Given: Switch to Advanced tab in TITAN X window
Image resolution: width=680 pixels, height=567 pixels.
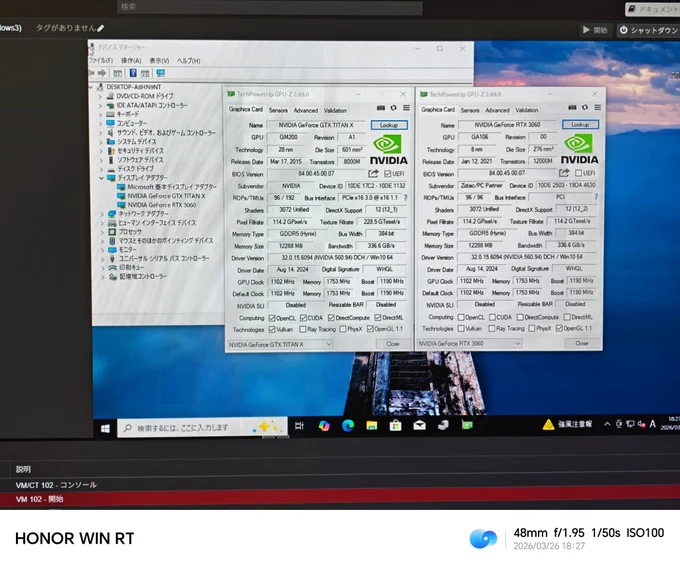Looking at the screenshot, I should [x=306, y=111].
